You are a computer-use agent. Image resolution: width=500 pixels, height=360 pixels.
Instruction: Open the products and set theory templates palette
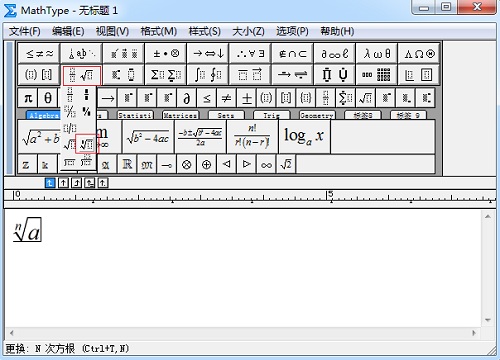pyautogui.click(x=334, y=75)
